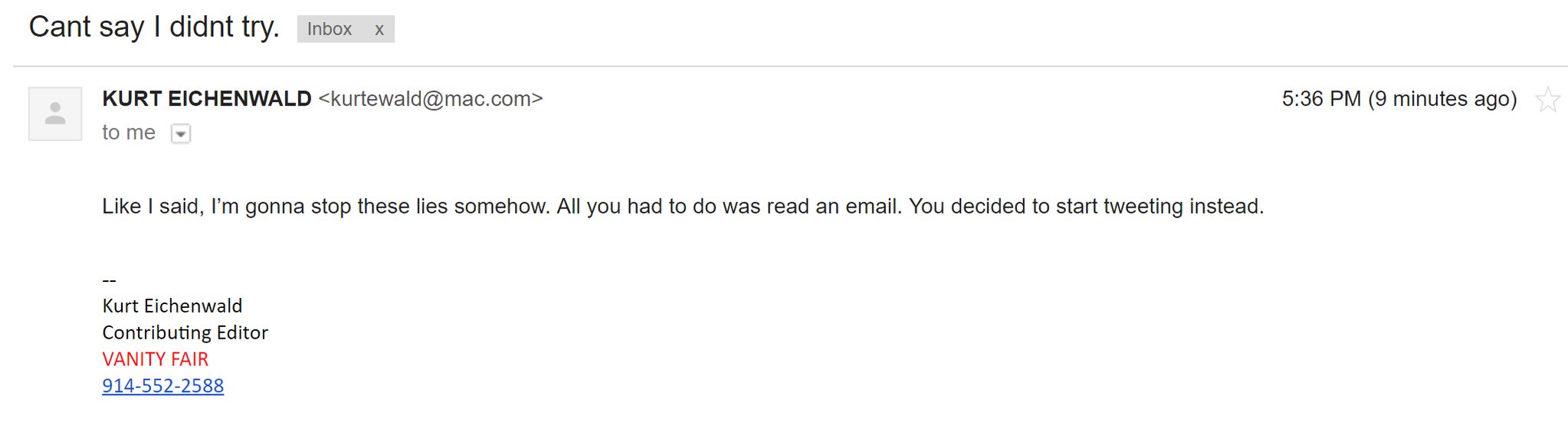Click the subject 'Cant say I didnt try.'

tap(154, 27)
